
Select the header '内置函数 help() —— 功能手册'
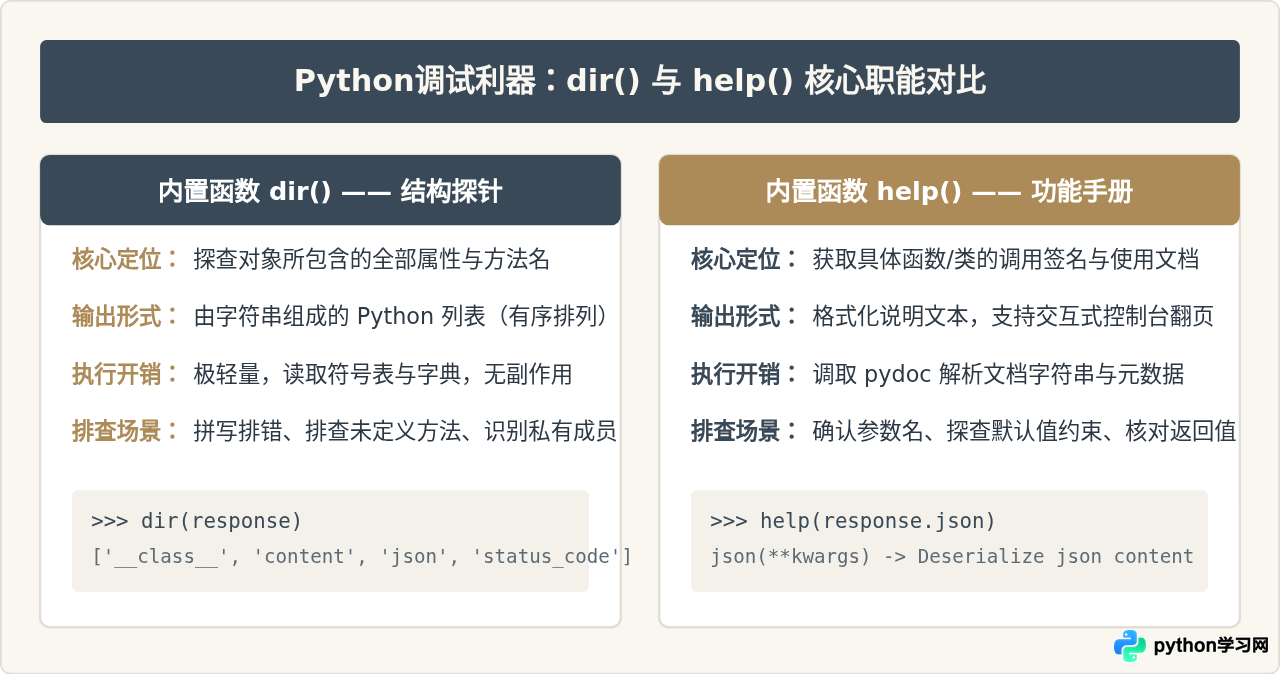click(x=949, y=191)
